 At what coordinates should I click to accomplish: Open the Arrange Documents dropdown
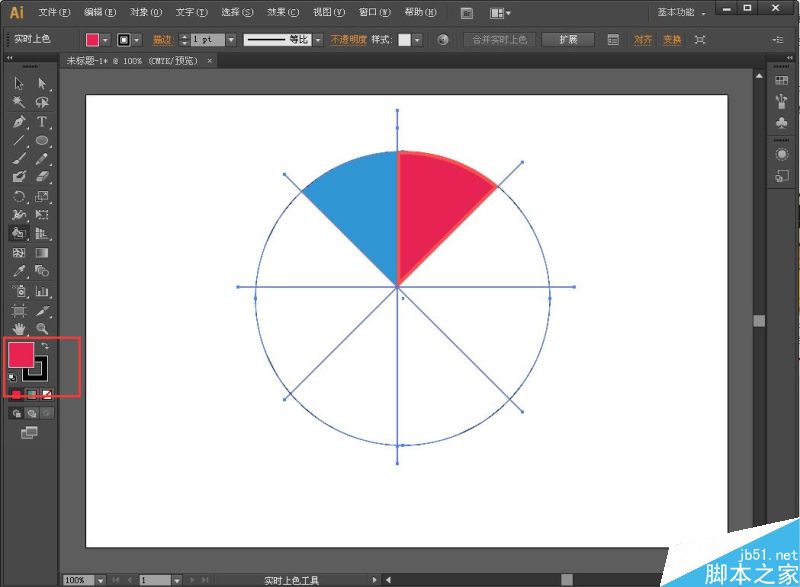[500, 13]
